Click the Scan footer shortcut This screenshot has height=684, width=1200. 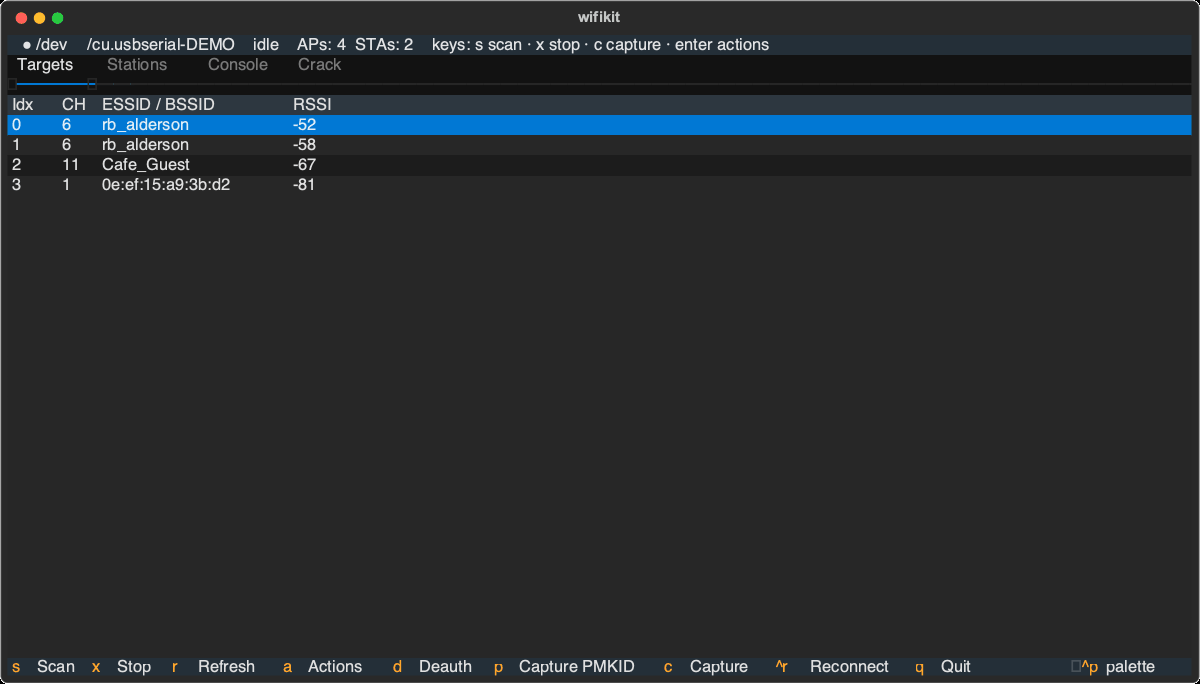(x=43, y=666)
